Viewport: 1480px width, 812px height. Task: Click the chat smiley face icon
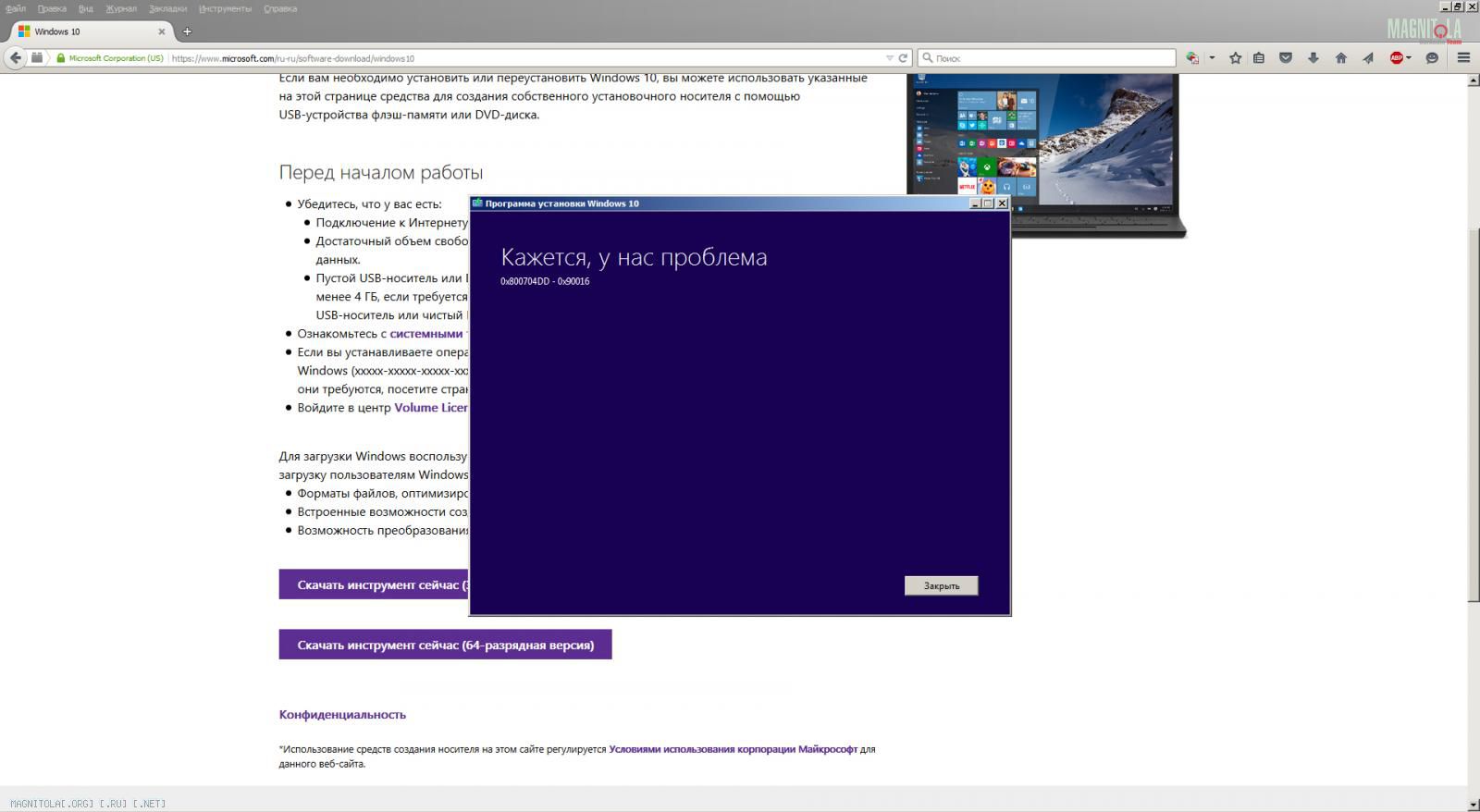tap(1432, 57)
